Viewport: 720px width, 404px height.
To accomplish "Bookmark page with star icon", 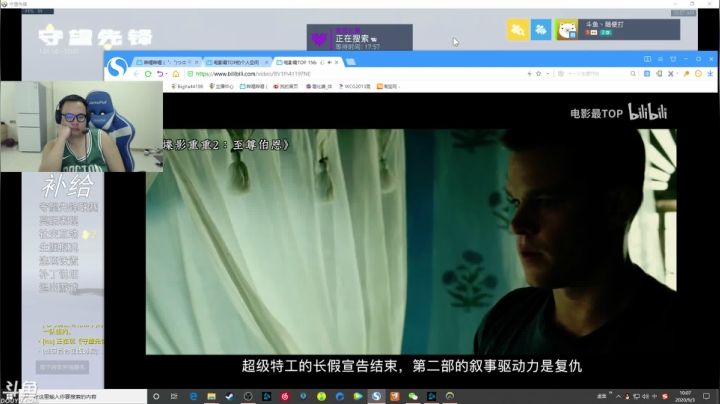I will 539,74.
